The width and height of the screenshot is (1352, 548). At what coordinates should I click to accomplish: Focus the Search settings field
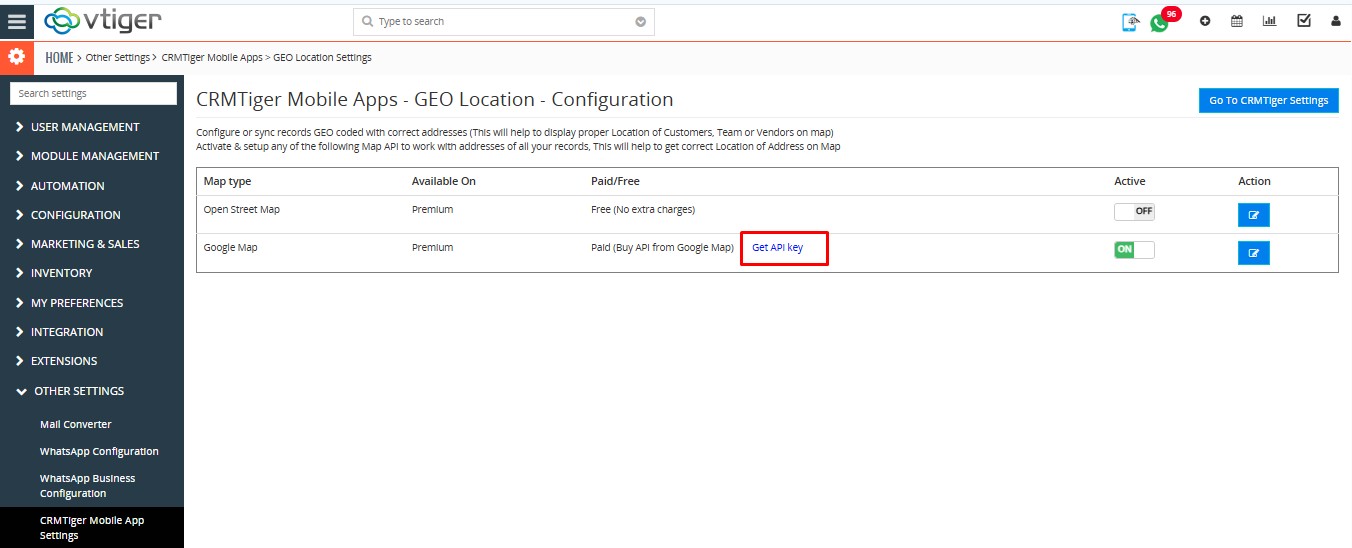tap(93, 93)
